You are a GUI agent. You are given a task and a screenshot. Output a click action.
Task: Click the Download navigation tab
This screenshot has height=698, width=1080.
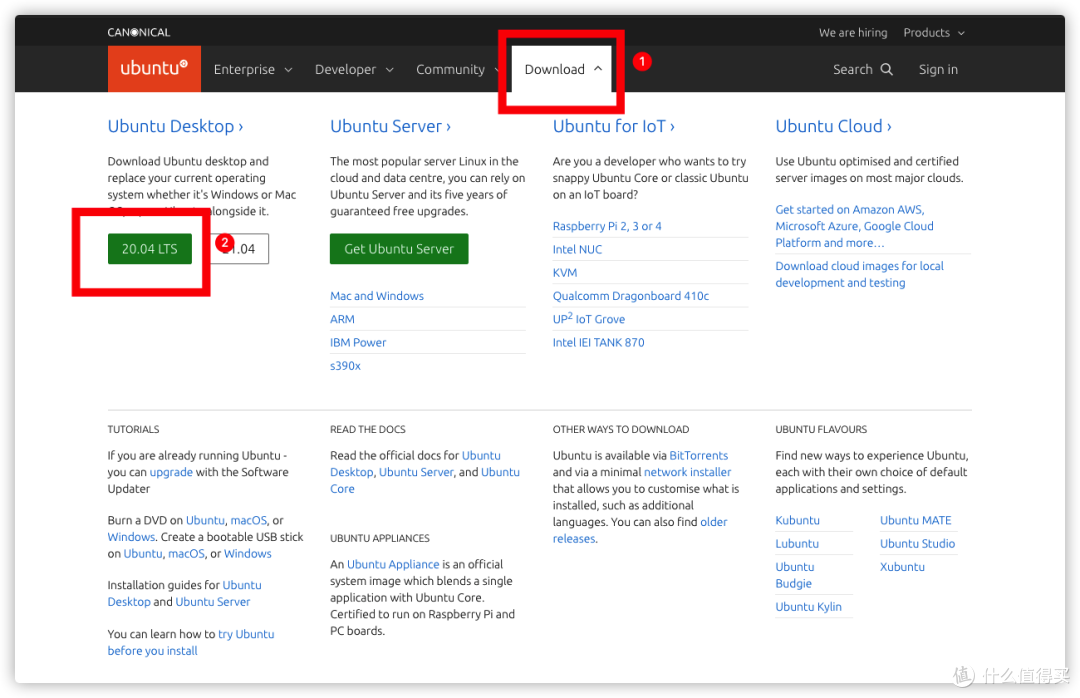point(561,69)
